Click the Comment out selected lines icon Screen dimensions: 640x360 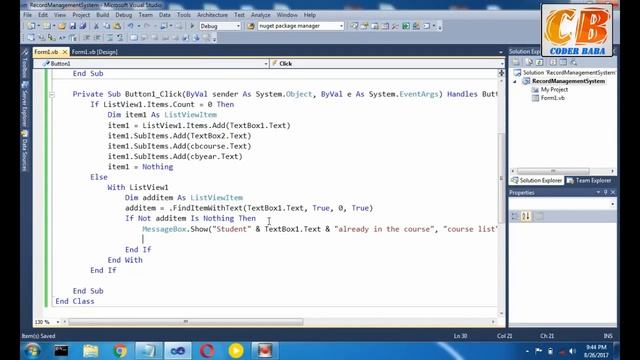(x=110, y=38)
